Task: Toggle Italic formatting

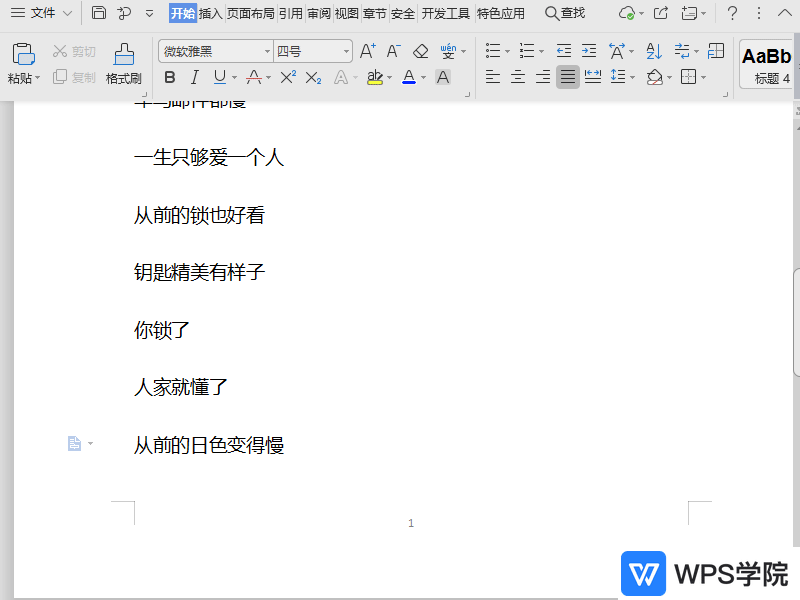Action: pyautogui.click(x=194, y=78)
